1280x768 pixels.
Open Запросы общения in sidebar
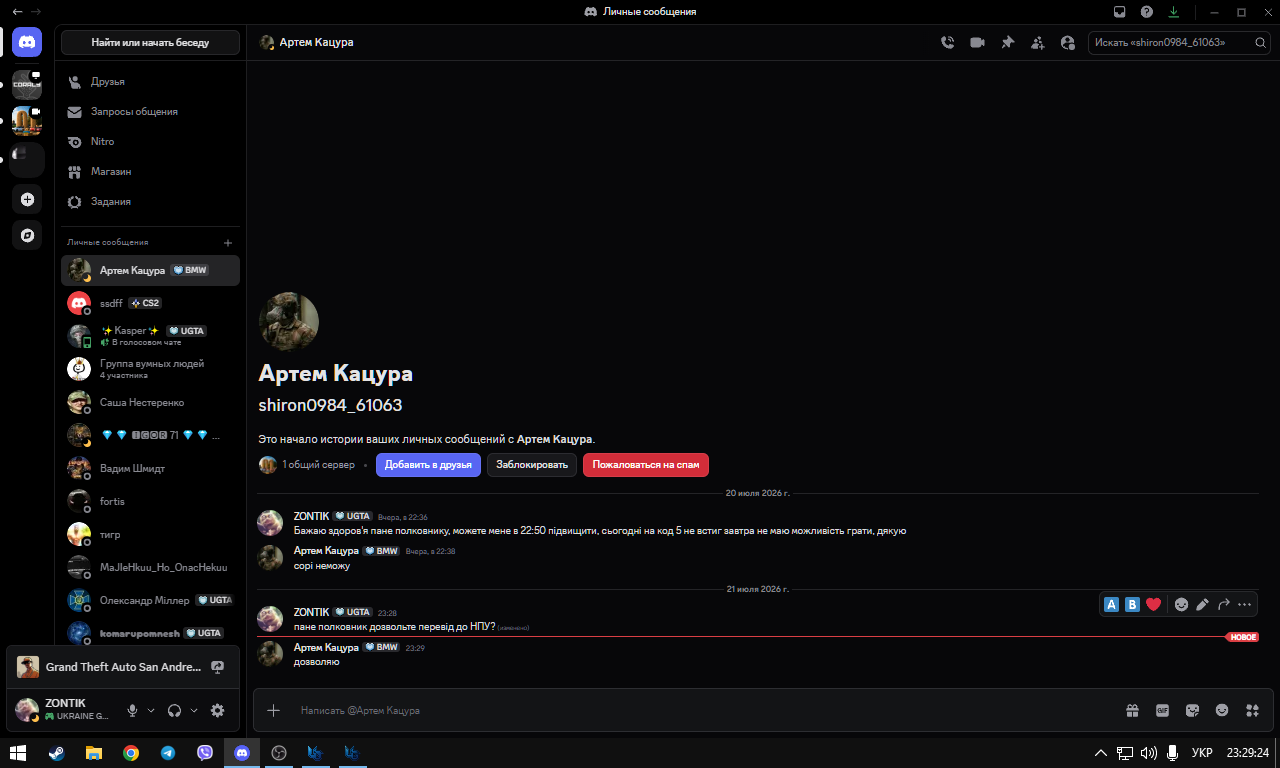coord(150,111)
